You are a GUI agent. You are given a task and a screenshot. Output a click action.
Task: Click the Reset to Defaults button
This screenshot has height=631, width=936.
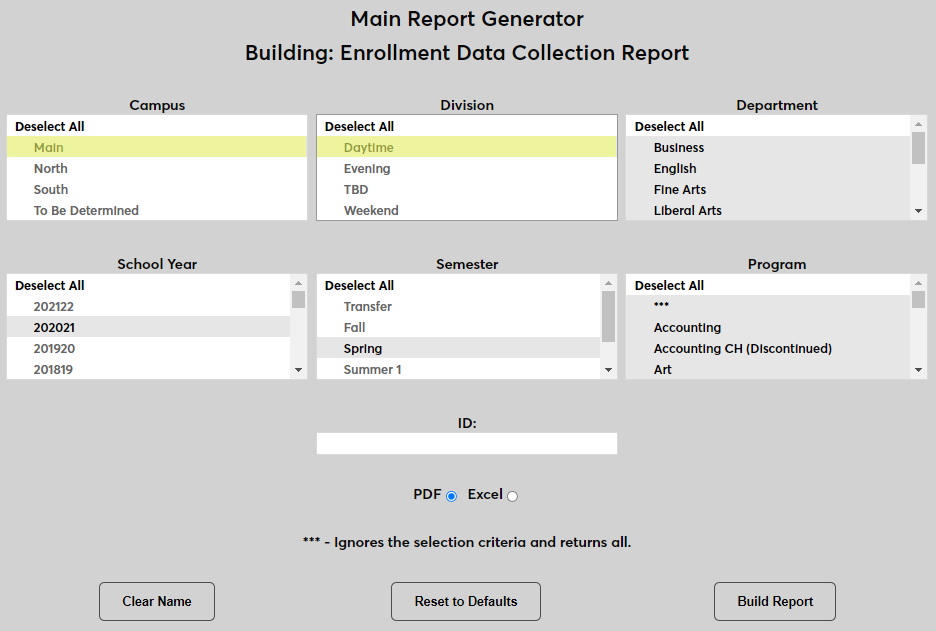(466, 601)
